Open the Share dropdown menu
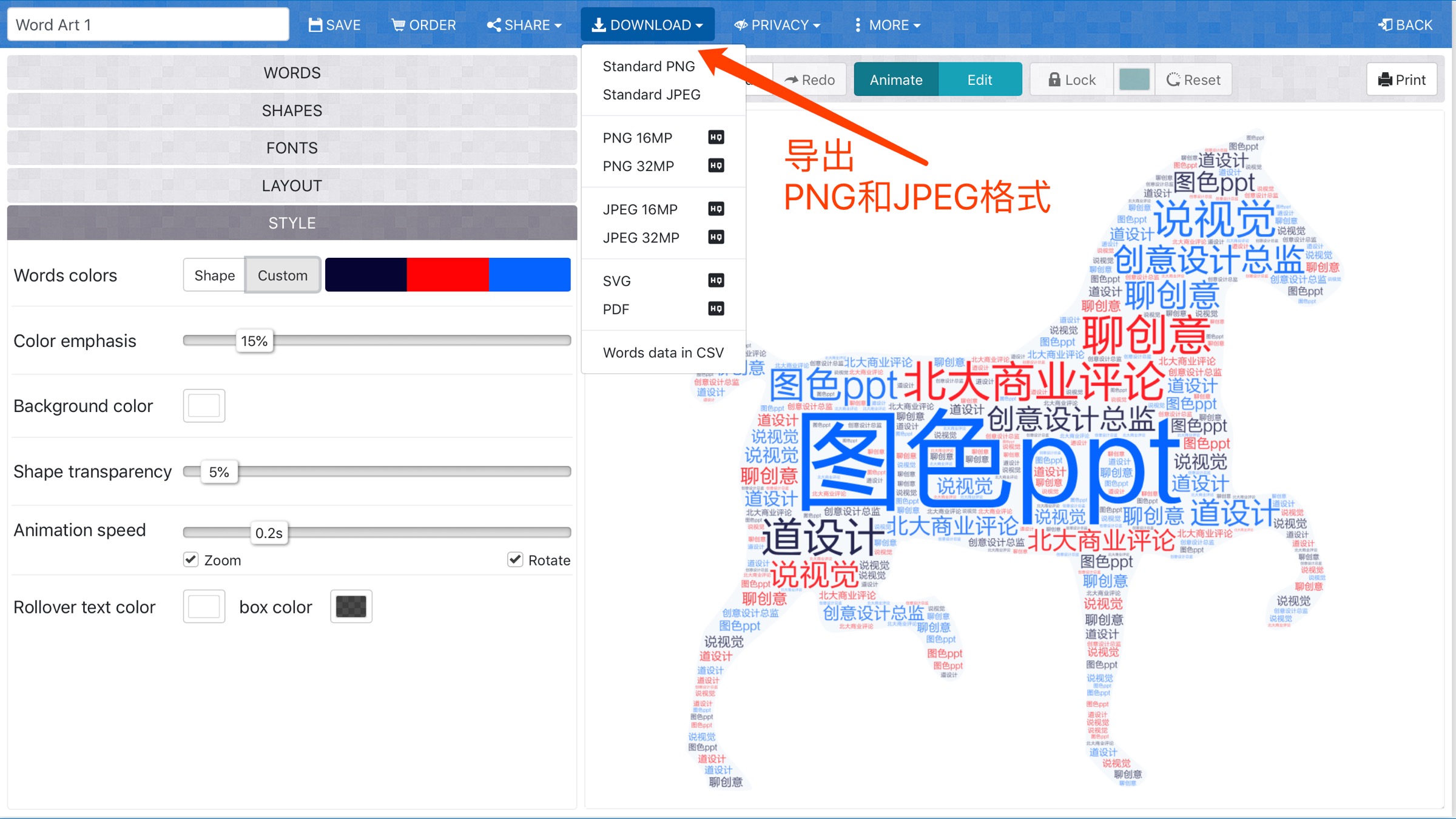1456x819 pixels. [524, 25]
